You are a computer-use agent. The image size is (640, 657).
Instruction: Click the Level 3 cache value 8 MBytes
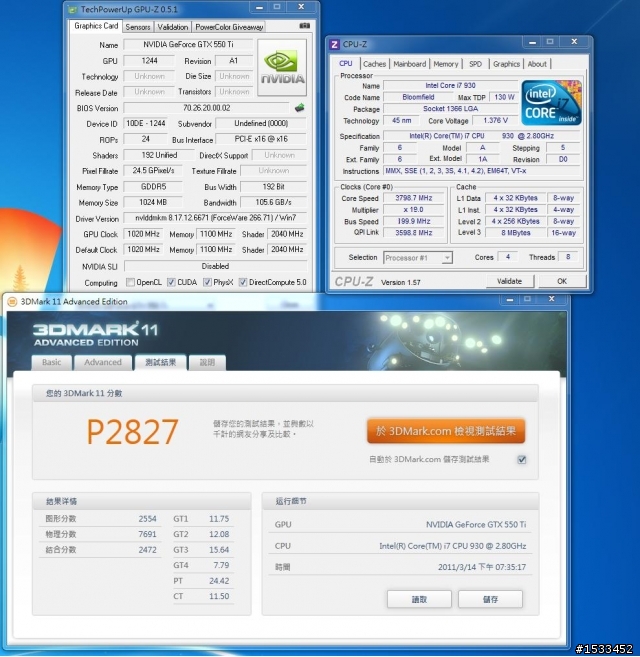click(516, 233)
